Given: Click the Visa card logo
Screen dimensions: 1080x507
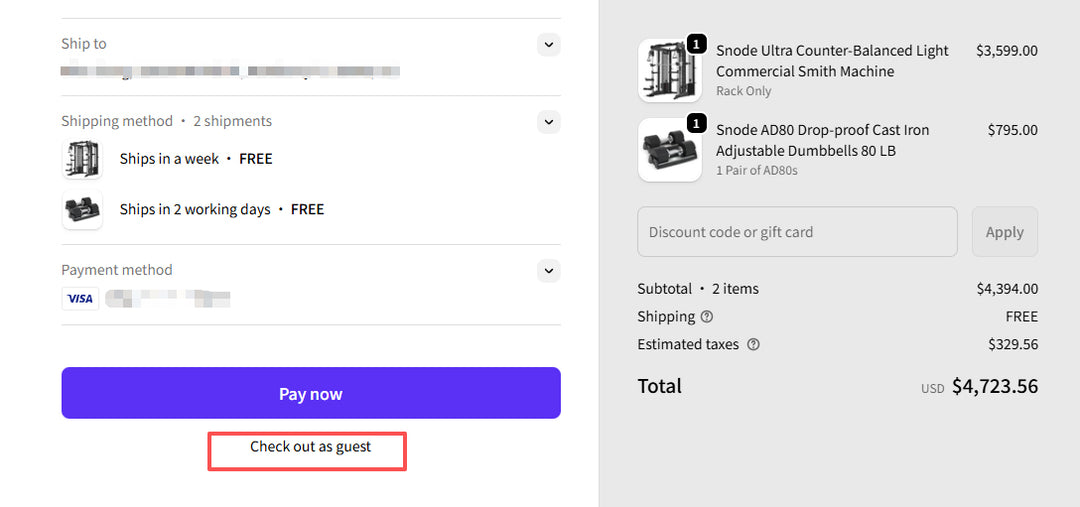Looking at the screenshot, I should 80,298.
